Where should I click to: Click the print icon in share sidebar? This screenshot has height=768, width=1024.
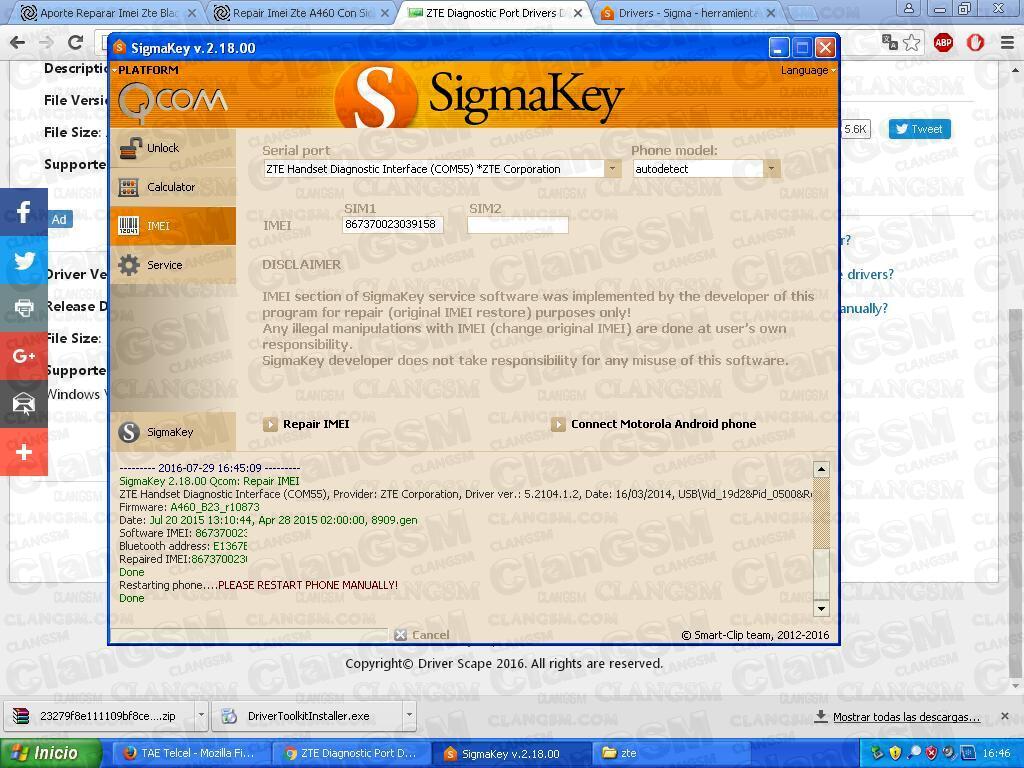click(24, 308)
